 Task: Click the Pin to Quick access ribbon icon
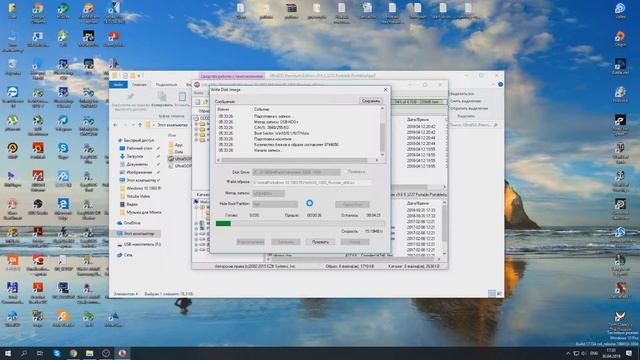pyautogui.click(x=131, y=97)
